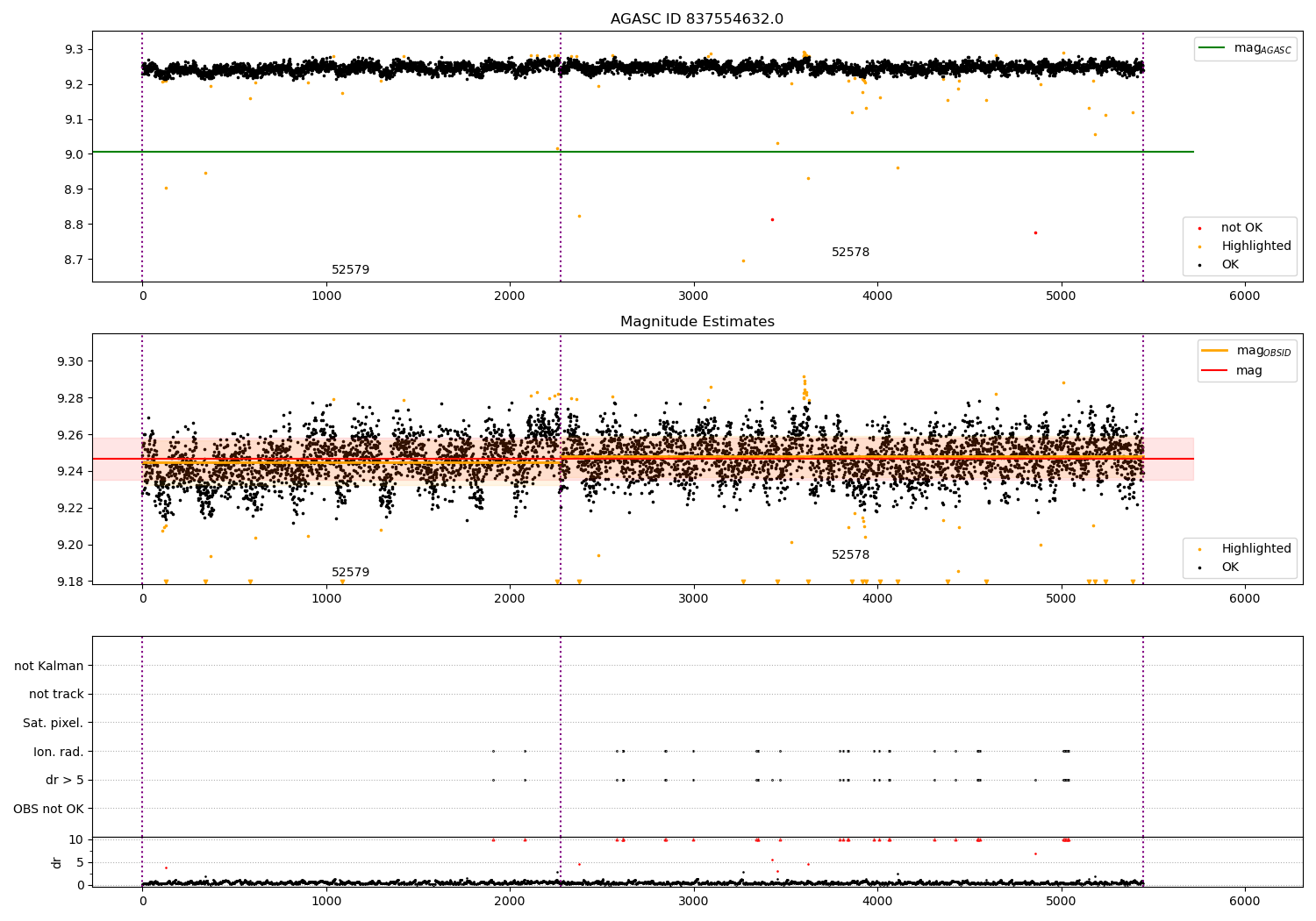Click the "9.28" y-tick of Magnitude Estimates
The width and height of the screenshot is (1316, 921).
(x=70, y=398)
